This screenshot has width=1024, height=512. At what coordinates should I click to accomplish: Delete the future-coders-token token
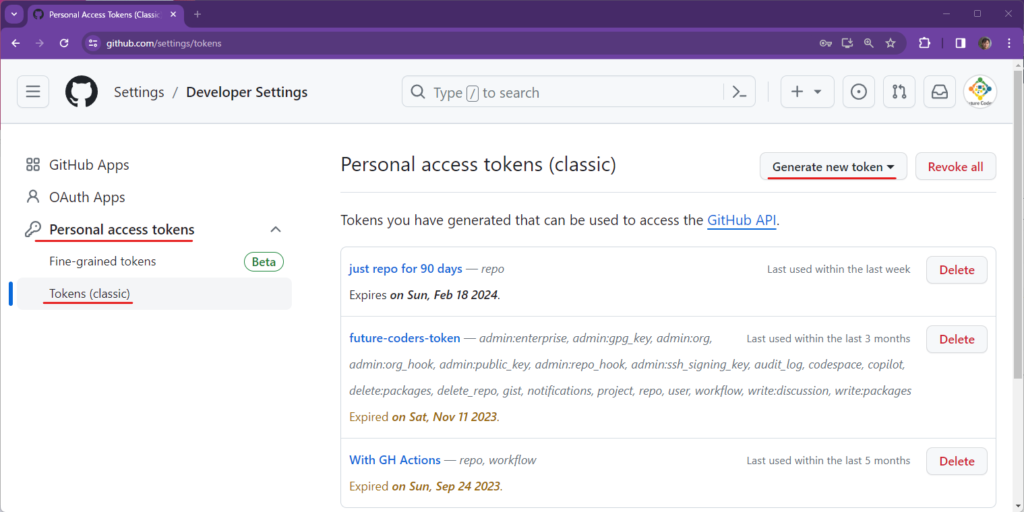[x=957, y=339]
